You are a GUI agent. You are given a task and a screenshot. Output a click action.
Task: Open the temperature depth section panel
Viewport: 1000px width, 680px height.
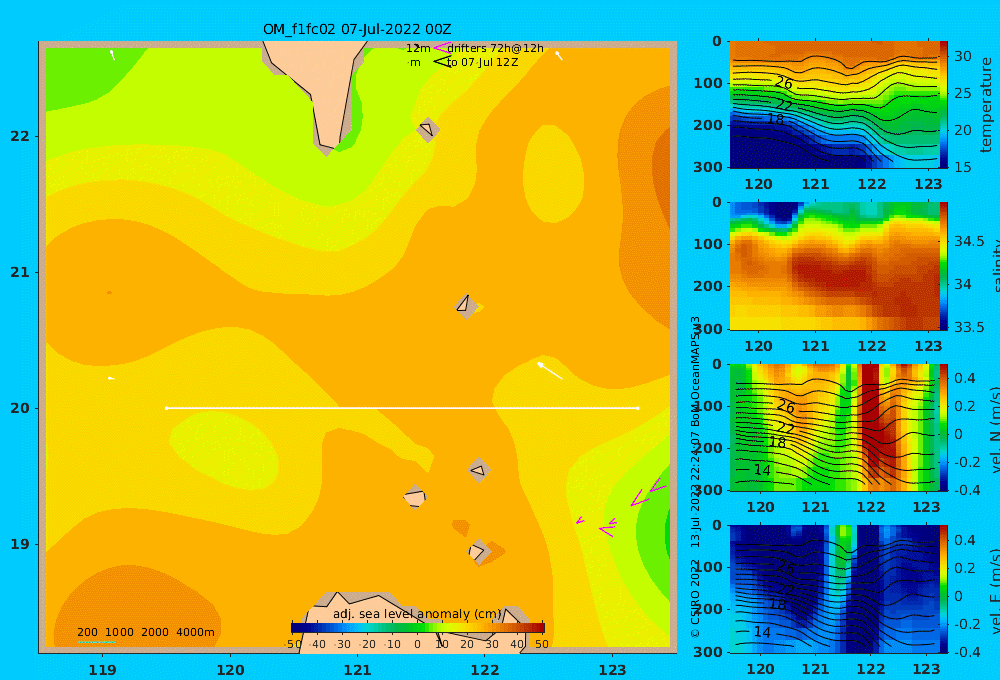pyautogui.click(x=834, y=105)
